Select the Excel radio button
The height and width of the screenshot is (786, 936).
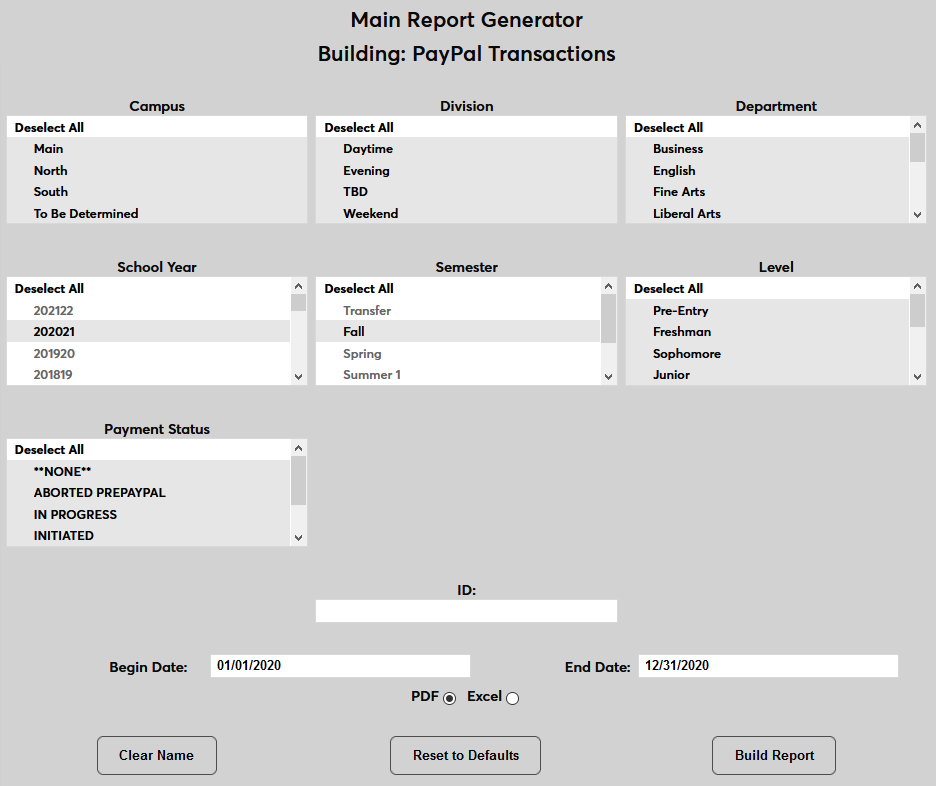(512, 698)
